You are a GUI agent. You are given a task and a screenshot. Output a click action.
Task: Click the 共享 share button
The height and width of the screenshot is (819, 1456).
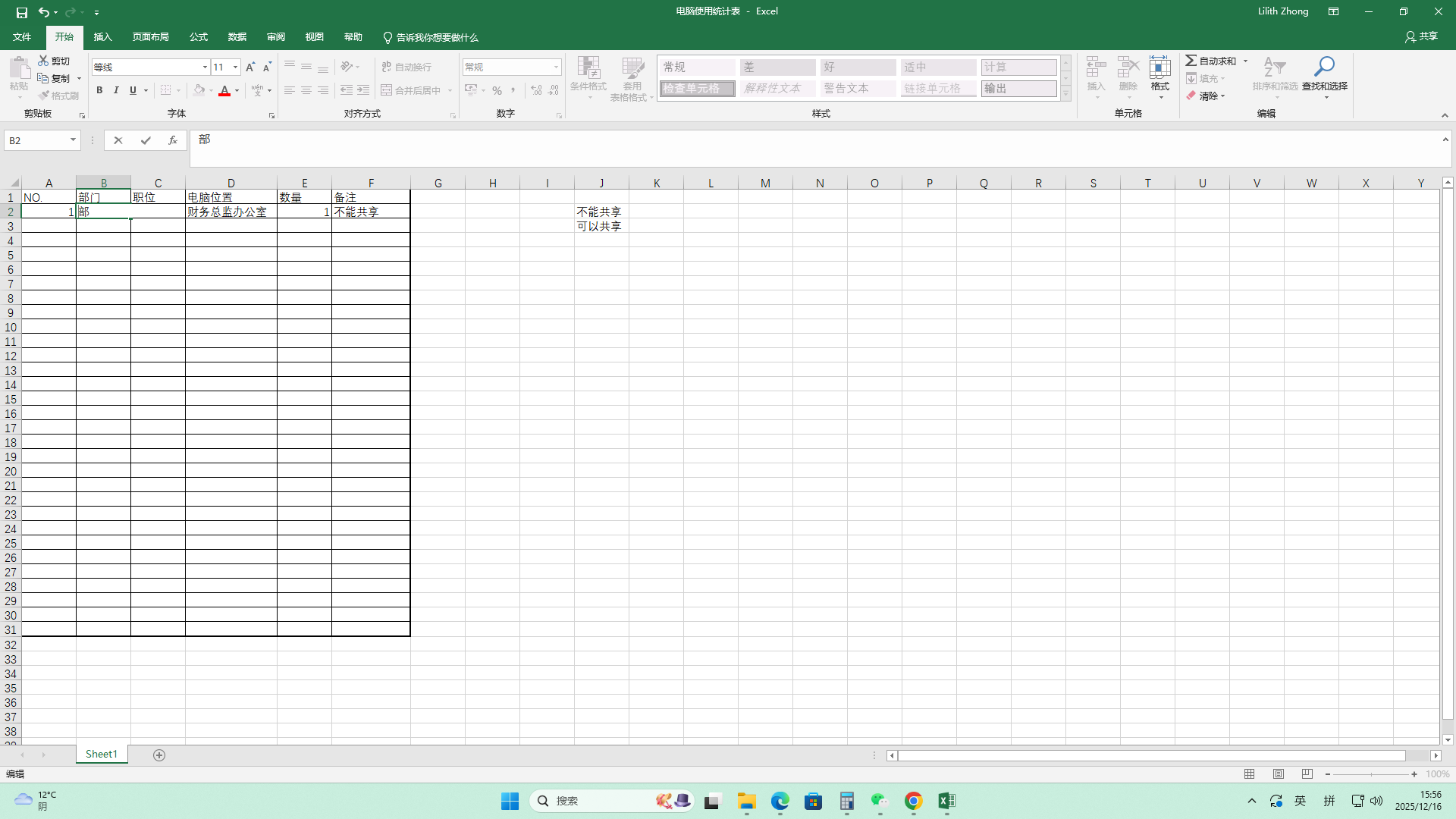click(1421, 36)
